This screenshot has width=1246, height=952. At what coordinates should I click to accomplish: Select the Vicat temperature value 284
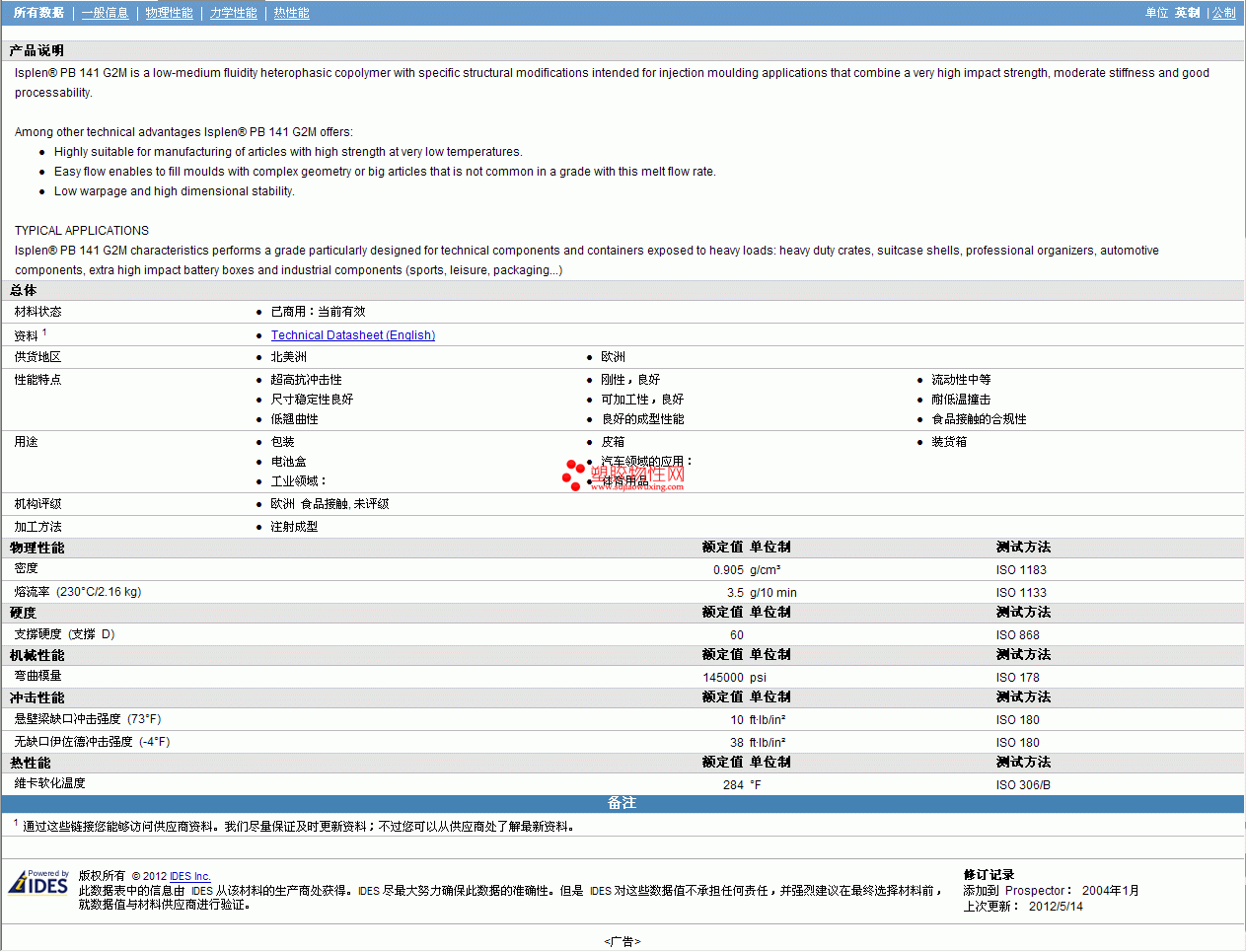click(x=733, y=785)
